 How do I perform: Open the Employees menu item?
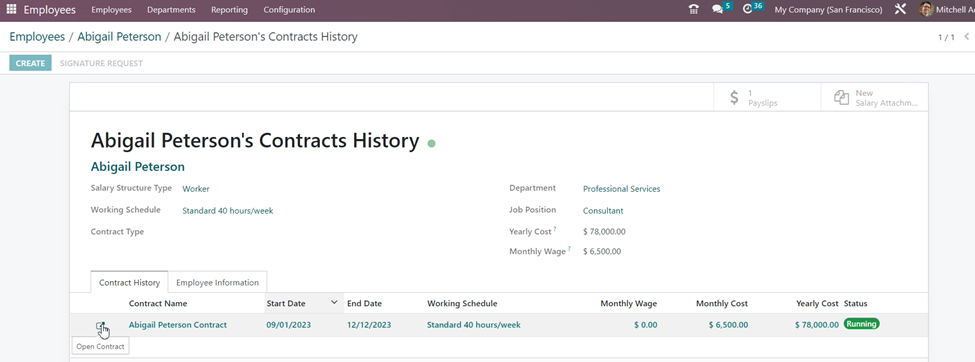(x=111, y=10)
